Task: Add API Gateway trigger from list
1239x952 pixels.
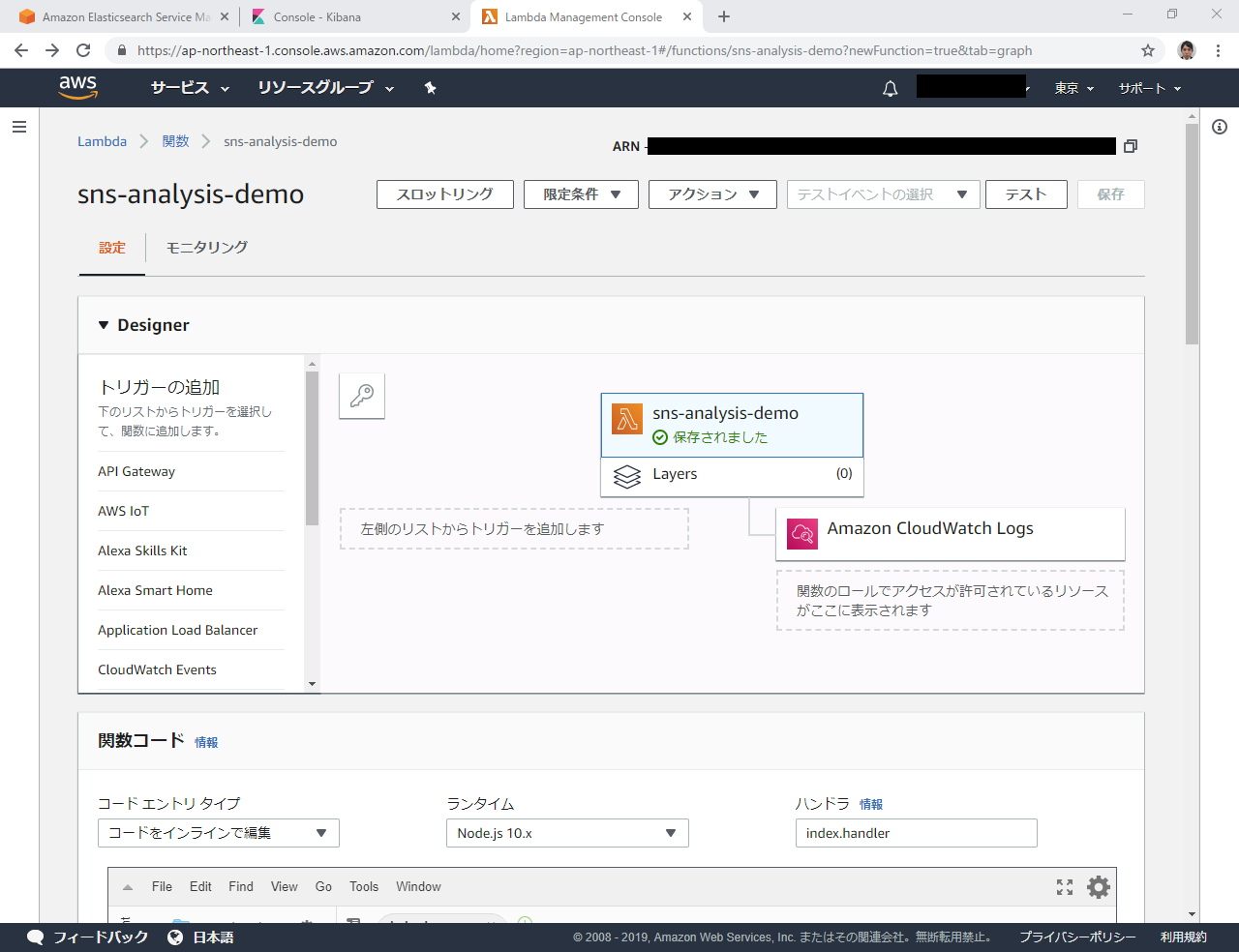Action: coord(136,472)
